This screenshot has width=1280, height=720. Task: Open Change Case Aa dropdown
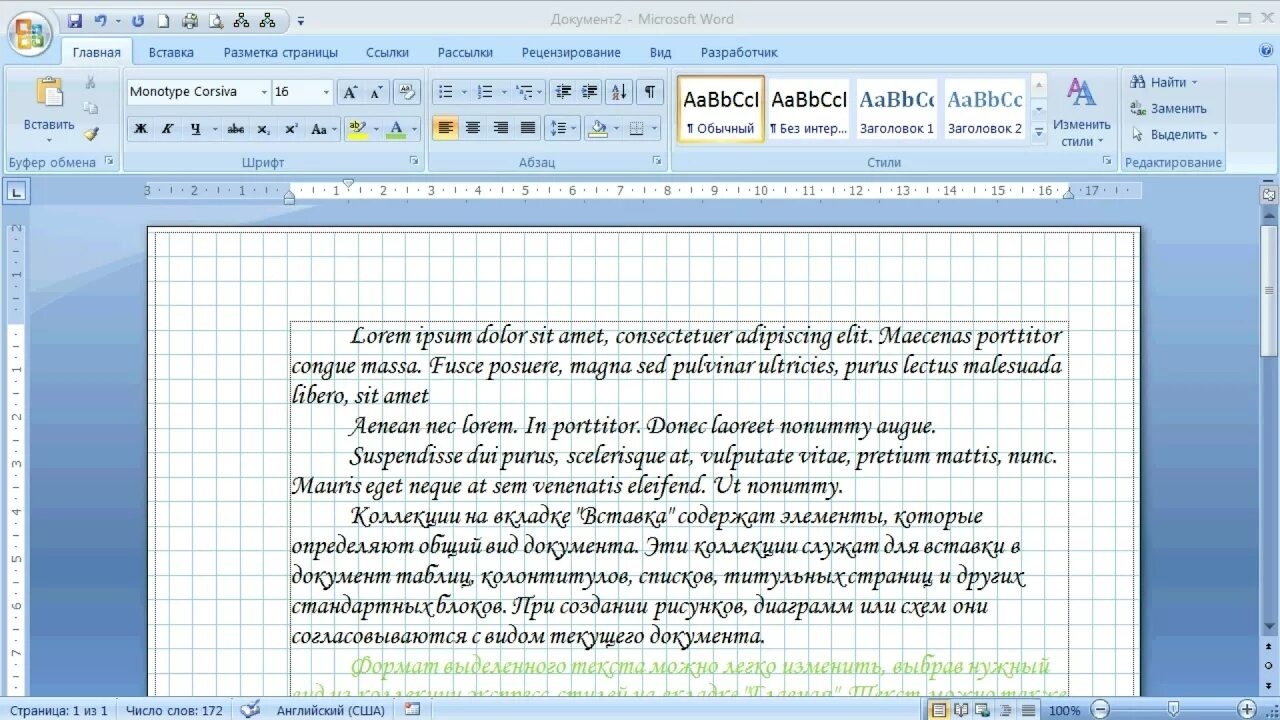coord(324,129)
